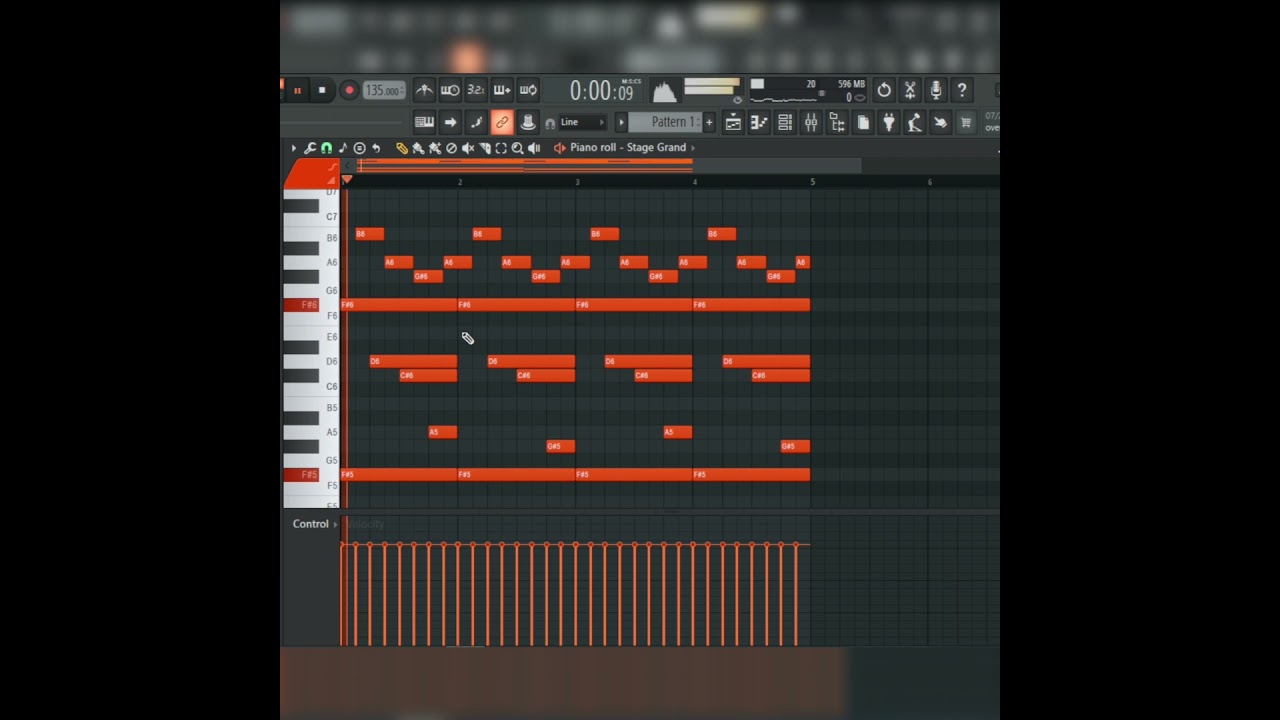The width and height of the screenshot is (1280, 720).
Task: Toggle loop recording
Action: tap(528, 90)
